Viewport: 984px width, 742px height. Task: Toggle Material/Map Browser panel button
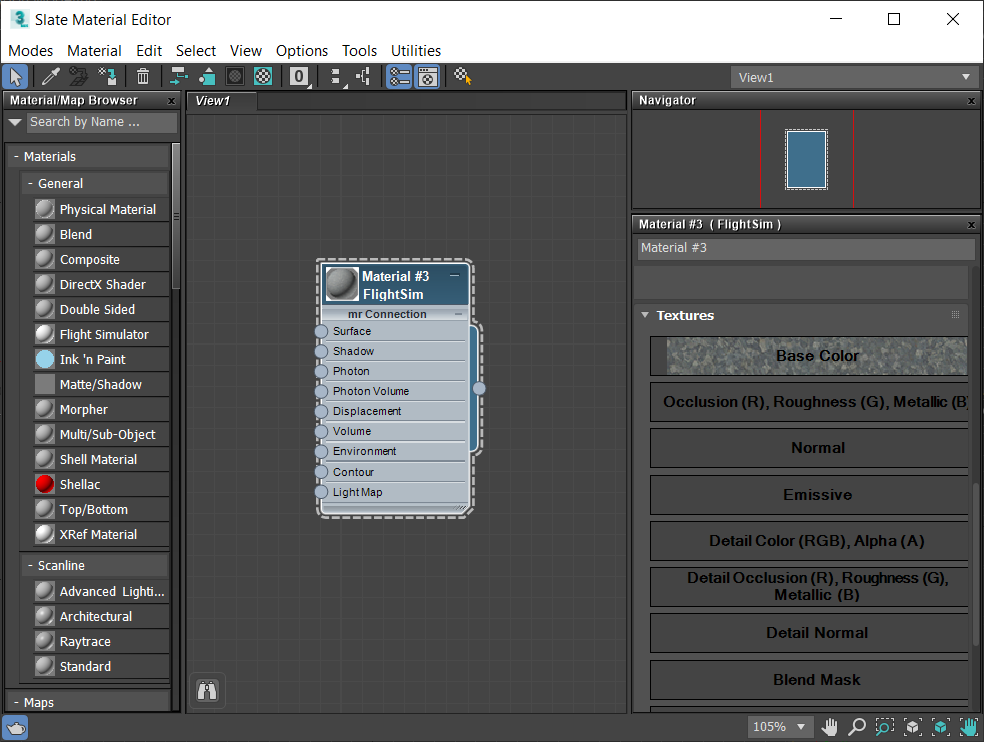(399, 77)
